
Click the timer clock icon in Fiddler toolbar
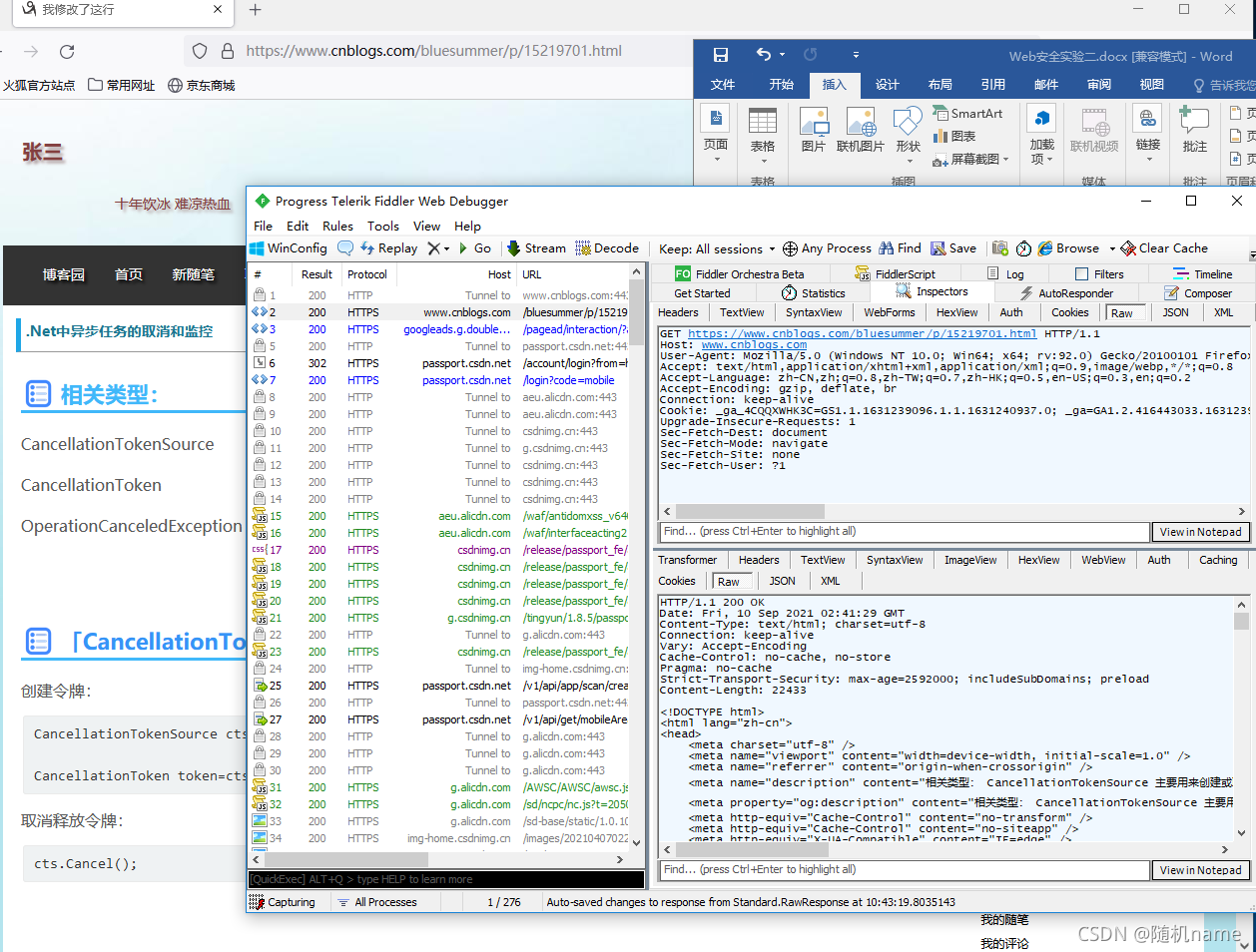pyautogui.click(x=1023, y=248)
